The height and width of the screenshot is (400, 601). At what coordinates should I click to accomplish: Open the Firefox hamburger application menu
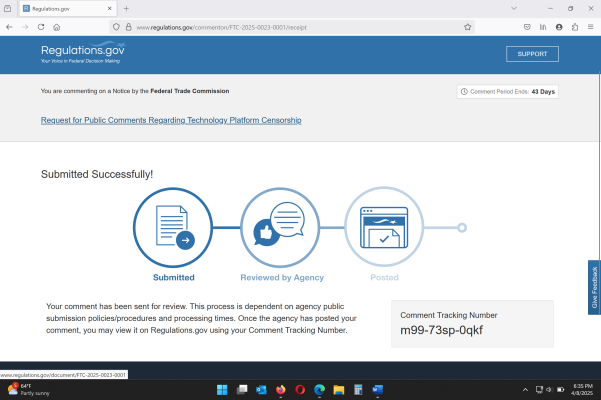(x=590, y=27)
